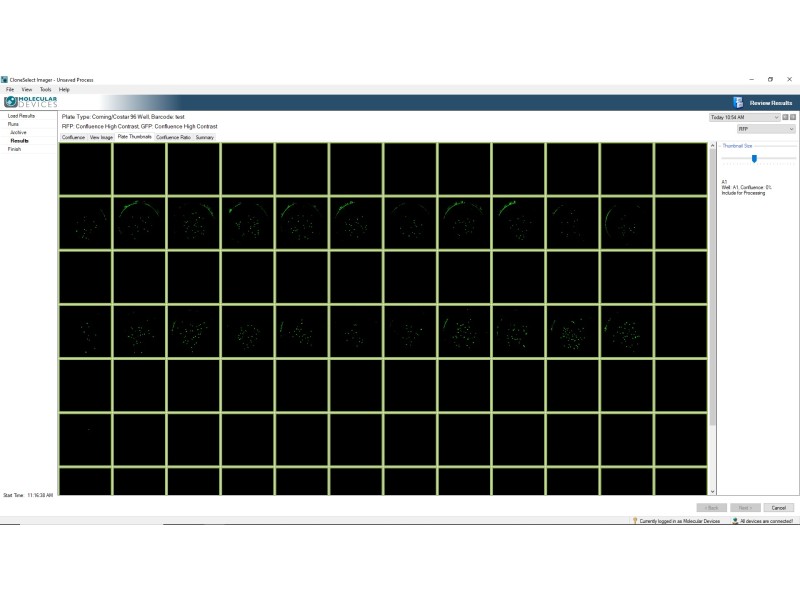The height and width of the screenshot is (600, 800).
Task: Open the 'Today 10:54 AM' timepoint dropdown
Action: [744, 117]
